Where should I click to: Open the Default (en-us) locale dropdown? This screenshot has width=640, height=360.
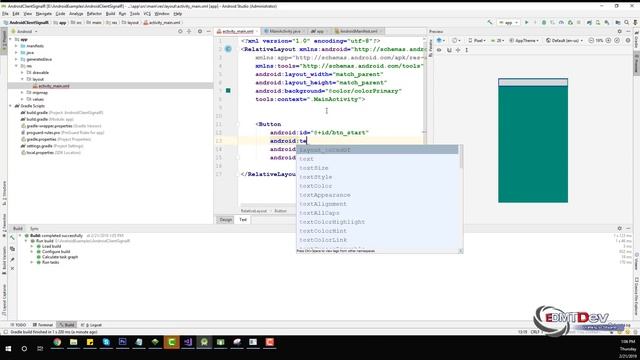pos(564,40)
